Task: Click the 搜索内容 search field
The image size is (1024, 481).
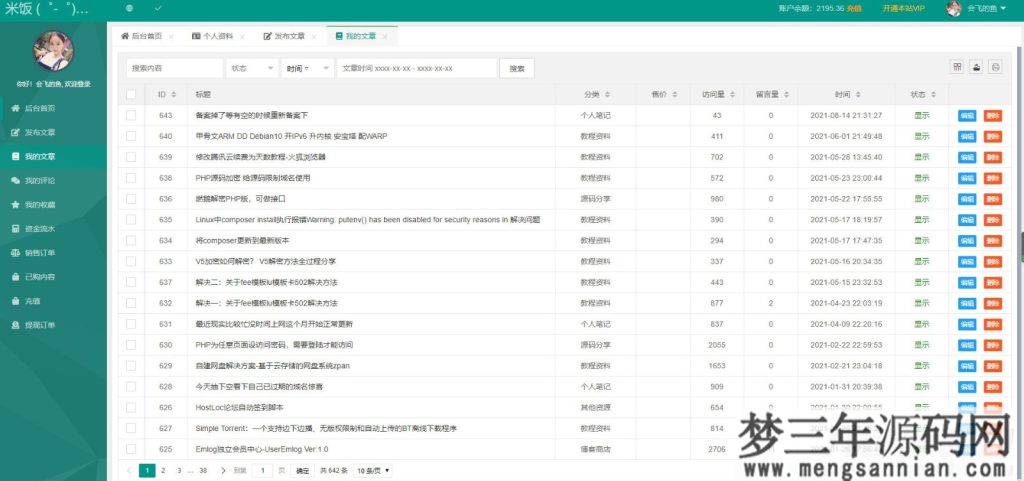Action: tap(174, 68)
